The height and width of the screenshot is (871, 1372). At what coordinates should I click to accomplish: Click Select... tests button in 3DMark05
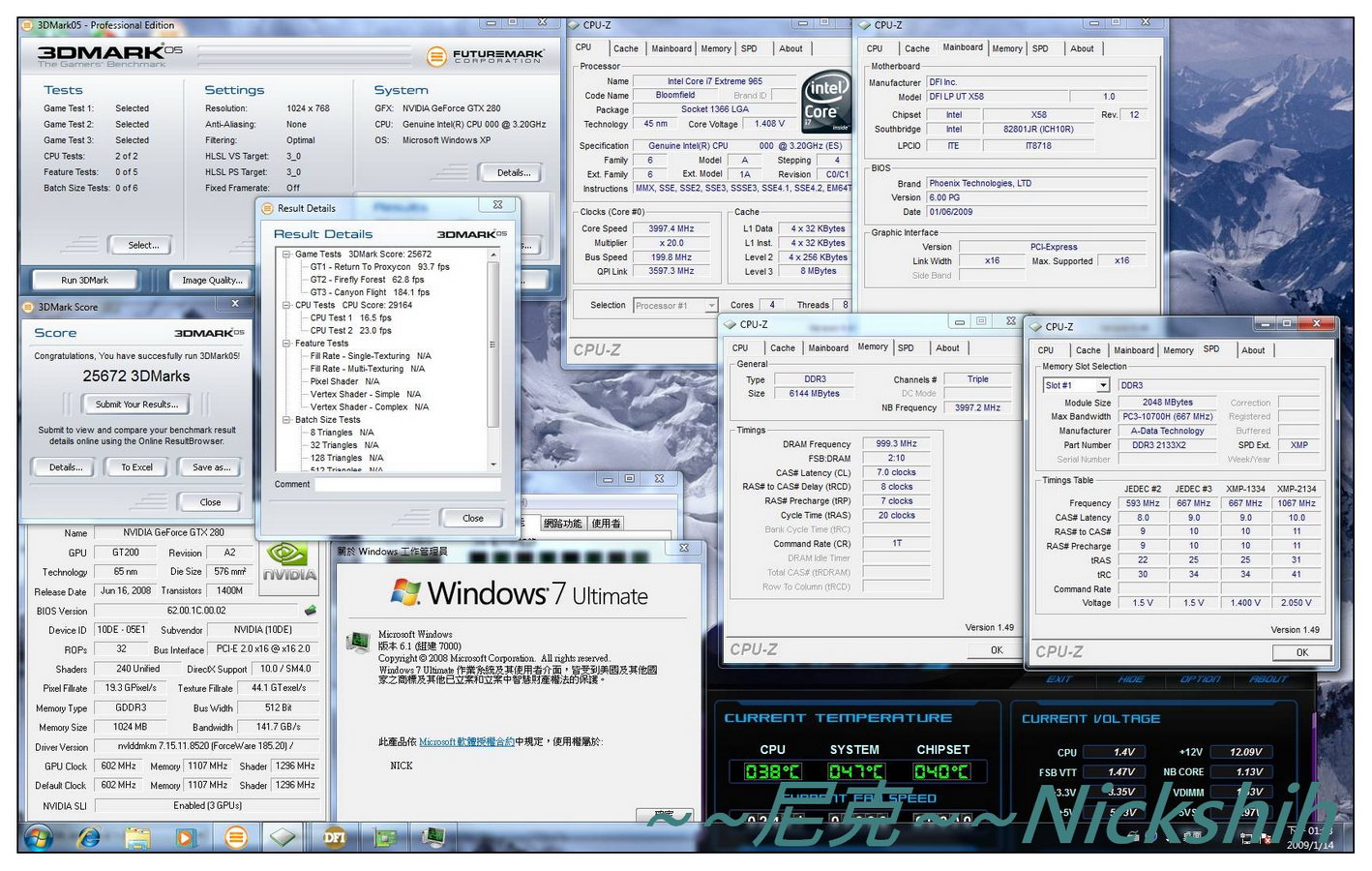coord(143,245)
